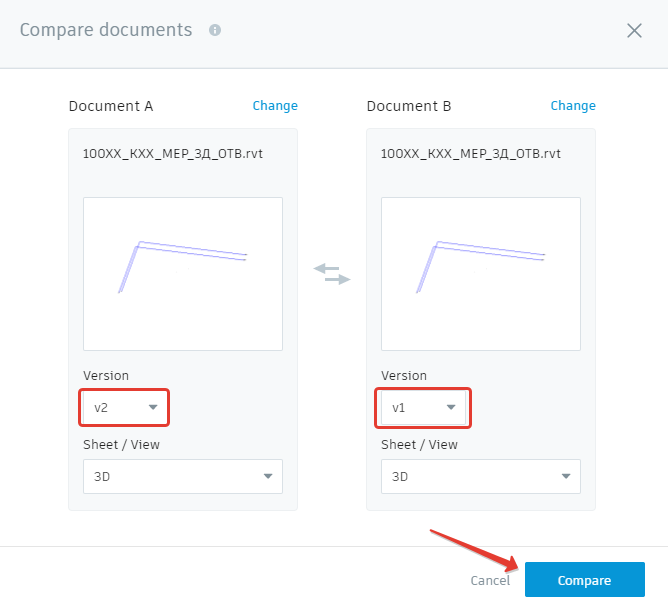Click Document A file name text

[173, 154]
